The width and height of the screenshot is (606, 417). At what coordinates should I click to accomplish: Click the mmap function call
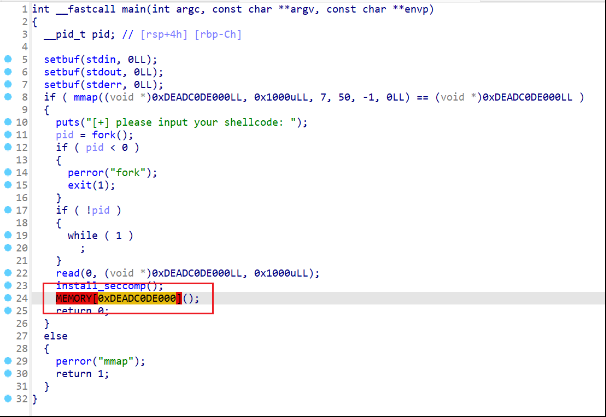coord(85,97)
